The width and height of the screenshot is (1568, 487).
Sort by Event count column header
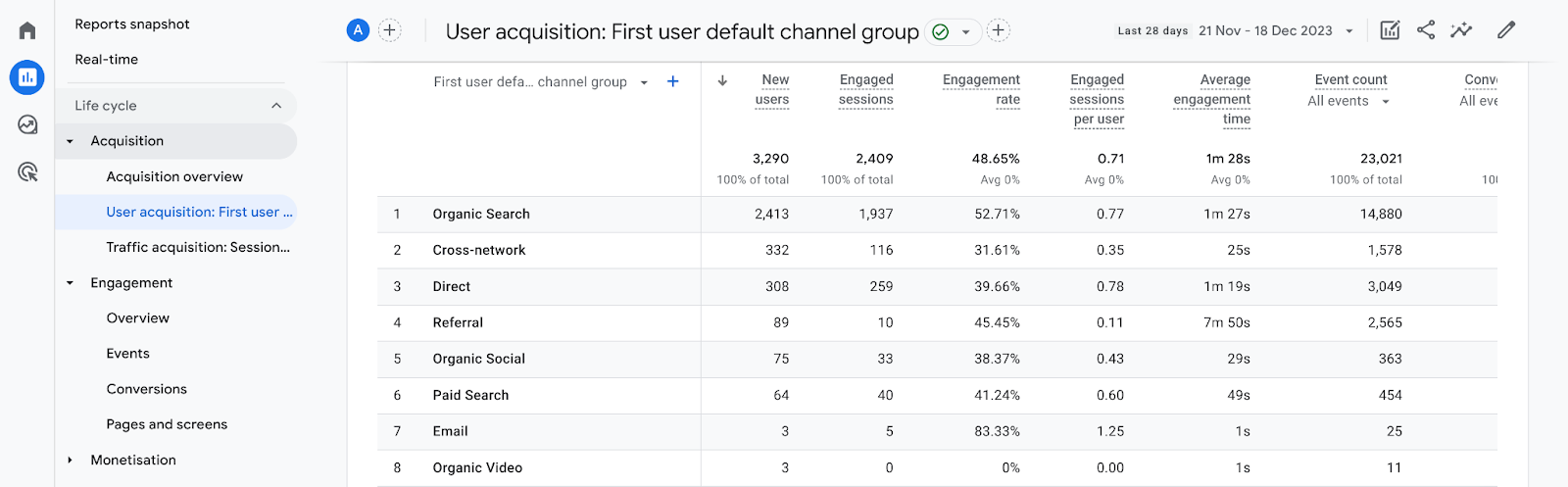point(1351,80)
